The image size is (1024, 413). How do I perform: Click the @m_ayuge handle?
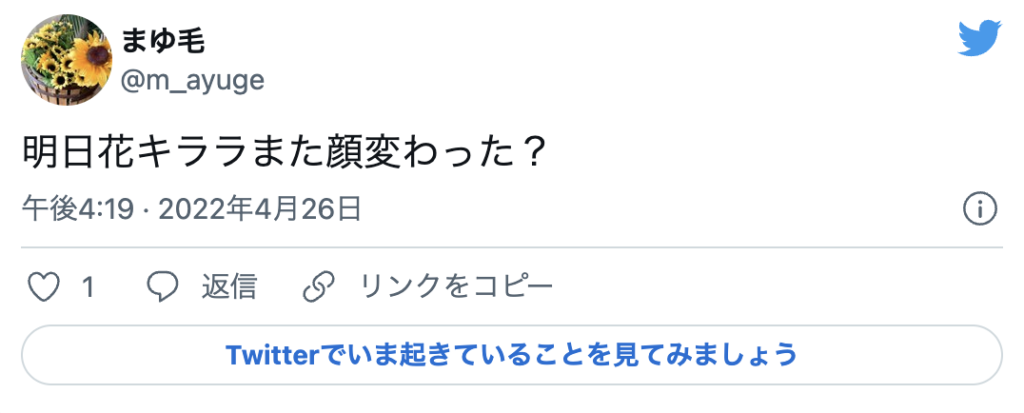click(193, 80)
